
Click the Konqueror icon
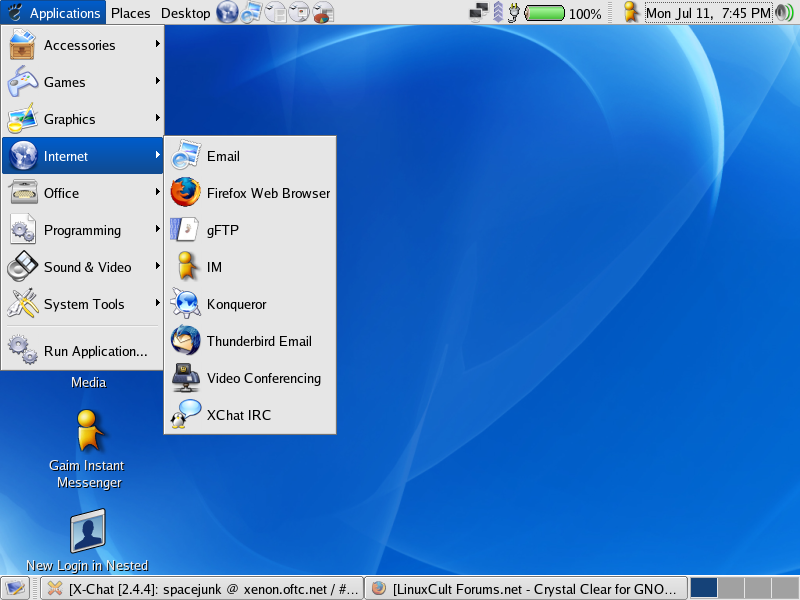pos(185,303)
